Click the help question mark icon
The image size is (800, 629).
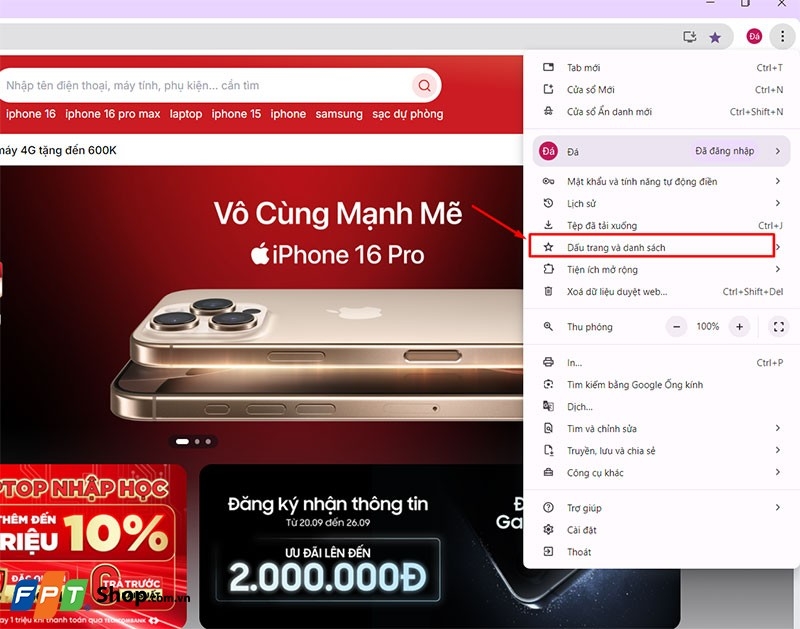[x=548, y=508]
